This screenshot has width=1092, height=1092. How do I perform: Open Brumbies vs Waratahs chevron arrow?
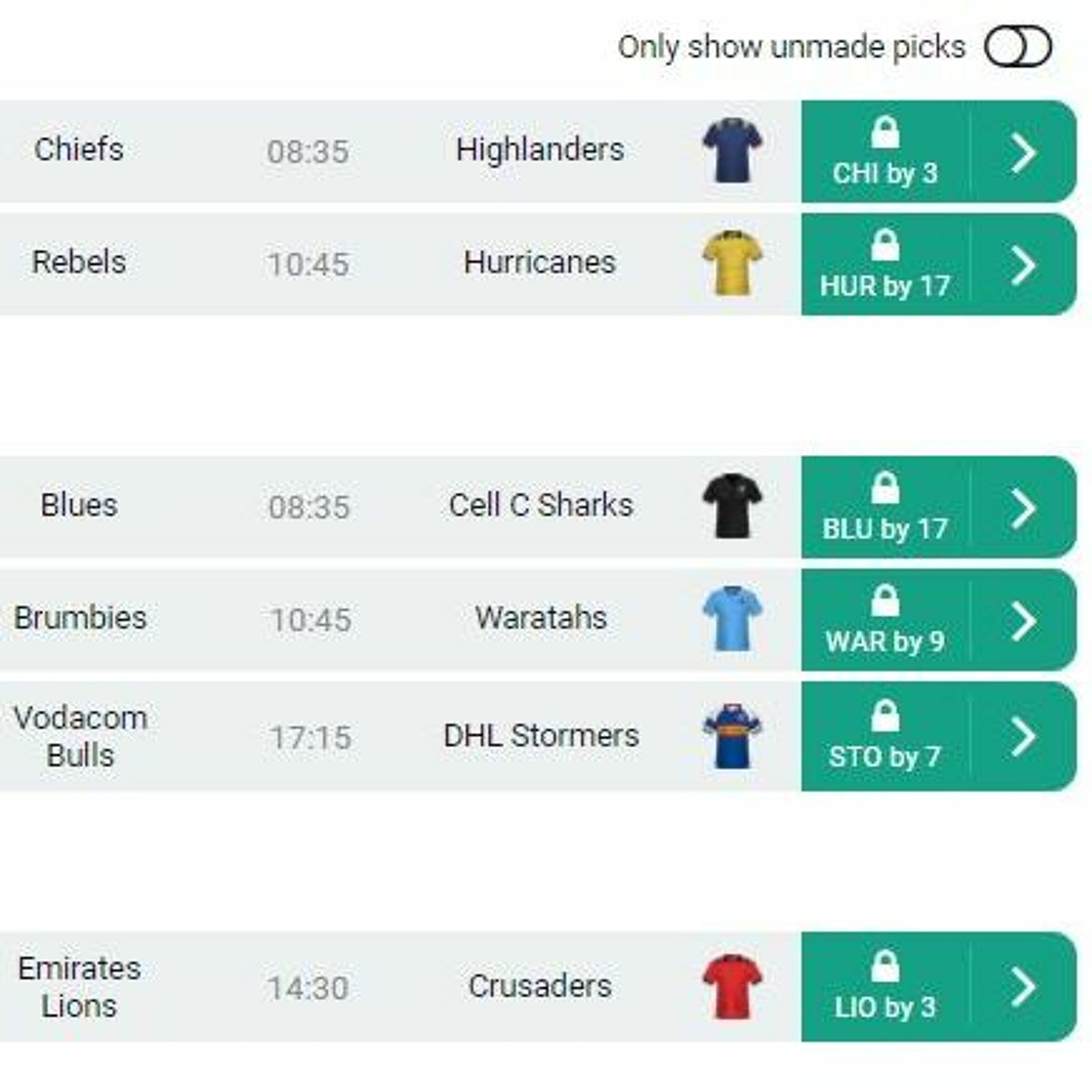[1023, 620]
